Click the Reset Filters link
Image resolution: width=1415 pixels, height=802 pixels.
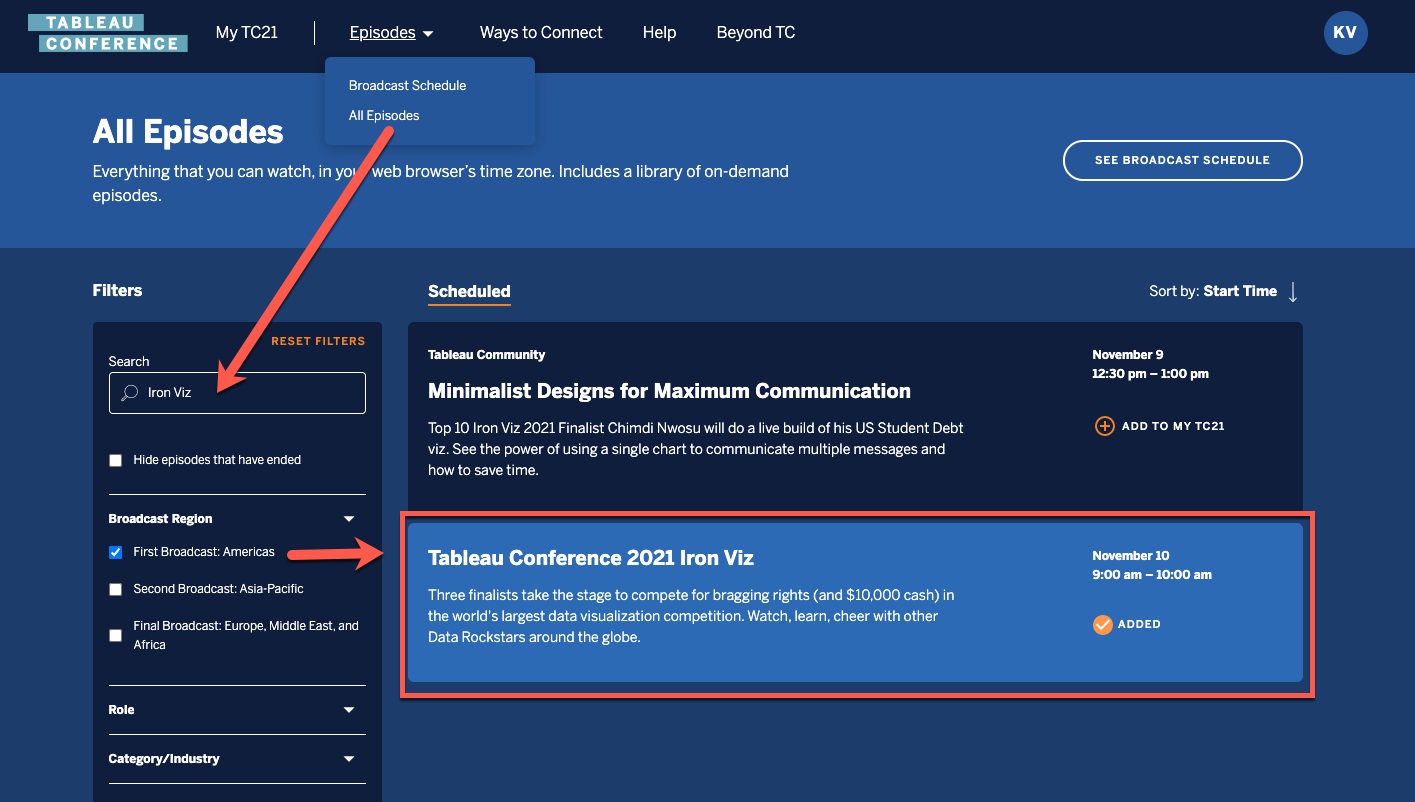point(318,341)
